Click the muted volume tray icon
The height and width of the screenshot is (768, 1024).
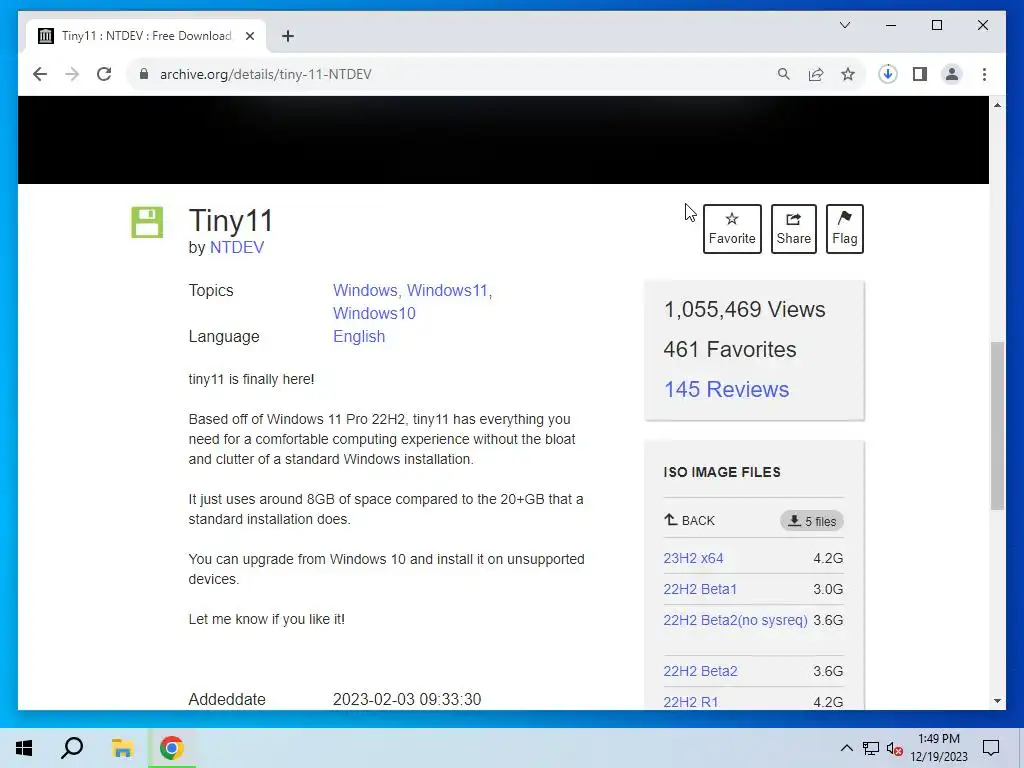click(x=894, y=748)
